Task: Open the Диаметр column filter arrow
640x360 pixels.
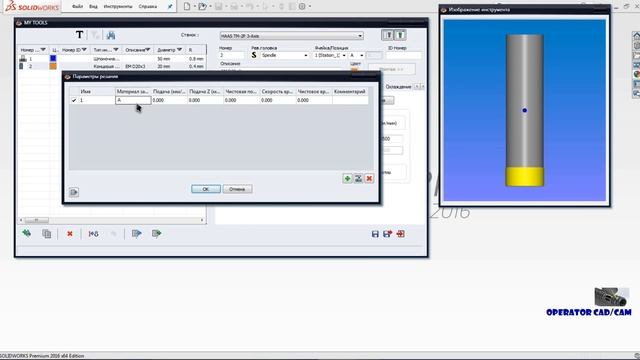Action: click(x=179, y=50)
